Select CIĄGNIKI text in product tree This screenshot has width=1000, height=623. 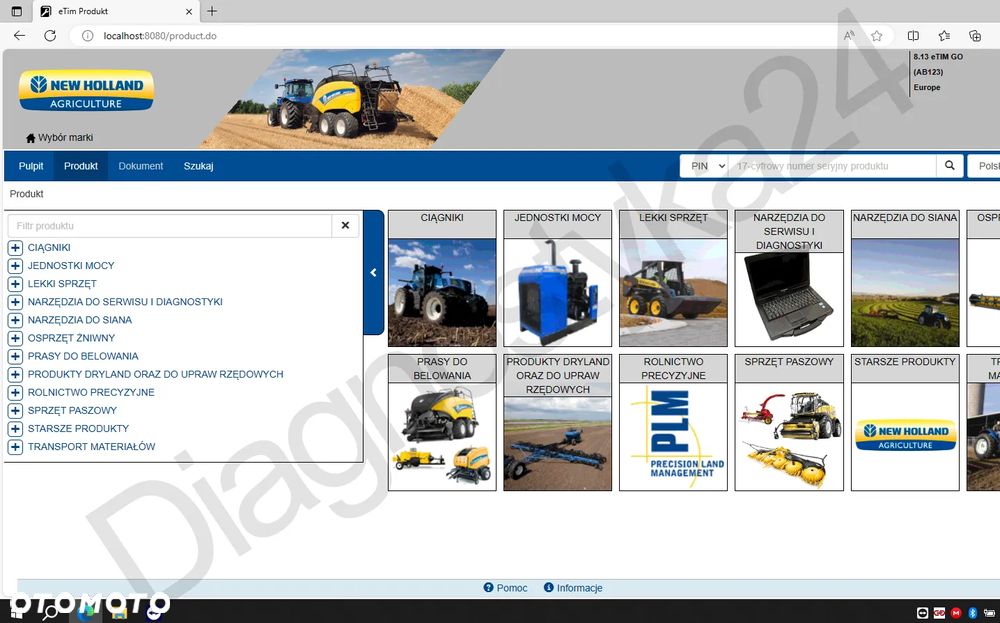[x=49, y=247]
